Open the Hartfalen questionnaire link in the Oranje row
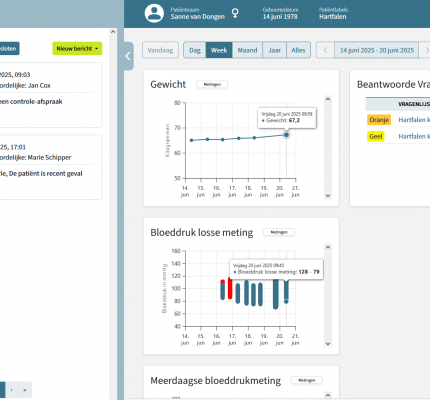This screenshot has height=400, width=430. [x=414, y=120]
